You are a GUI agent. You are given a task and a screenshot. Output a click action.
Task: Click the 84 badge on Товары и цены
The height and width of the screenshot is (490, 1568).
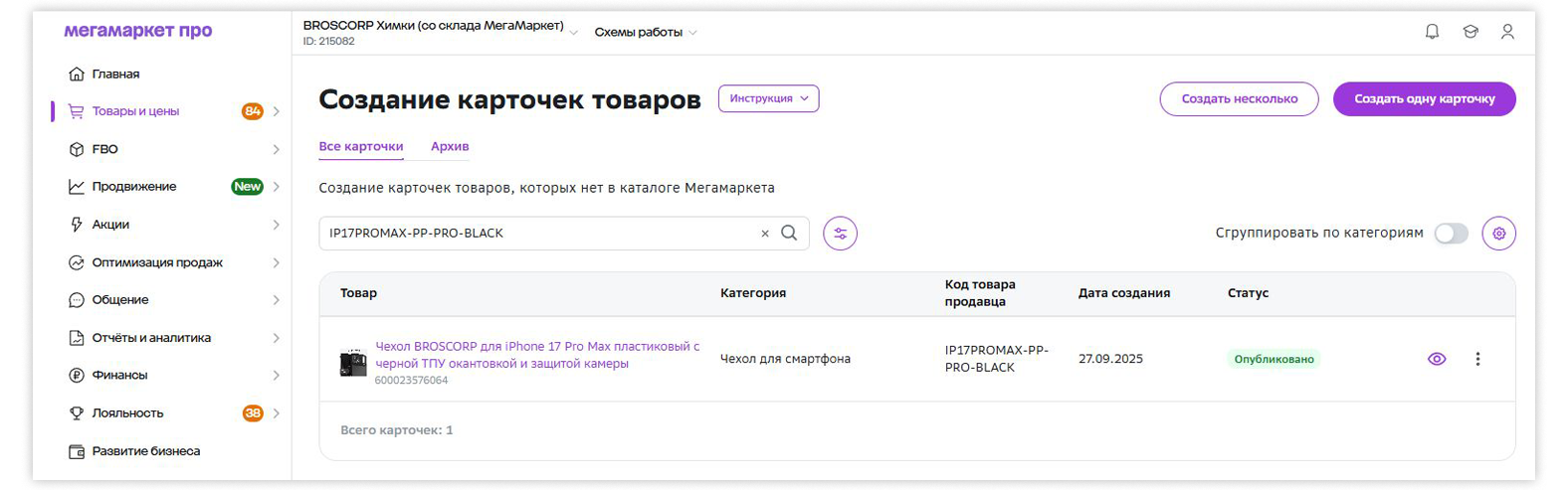click(253, 111)
